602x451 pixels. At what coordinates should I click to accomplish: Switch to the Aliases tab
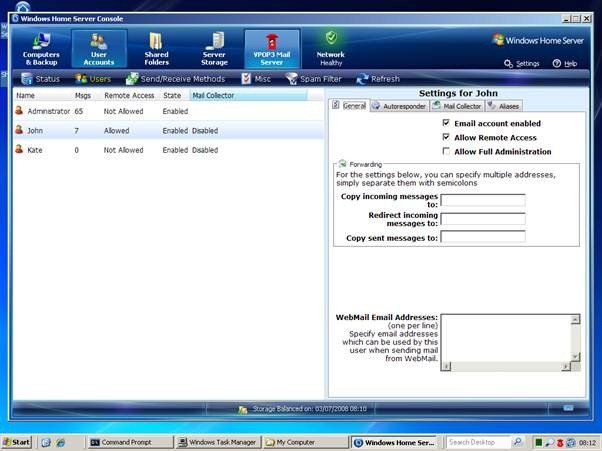pyautogui.click(x=504, y=106)
